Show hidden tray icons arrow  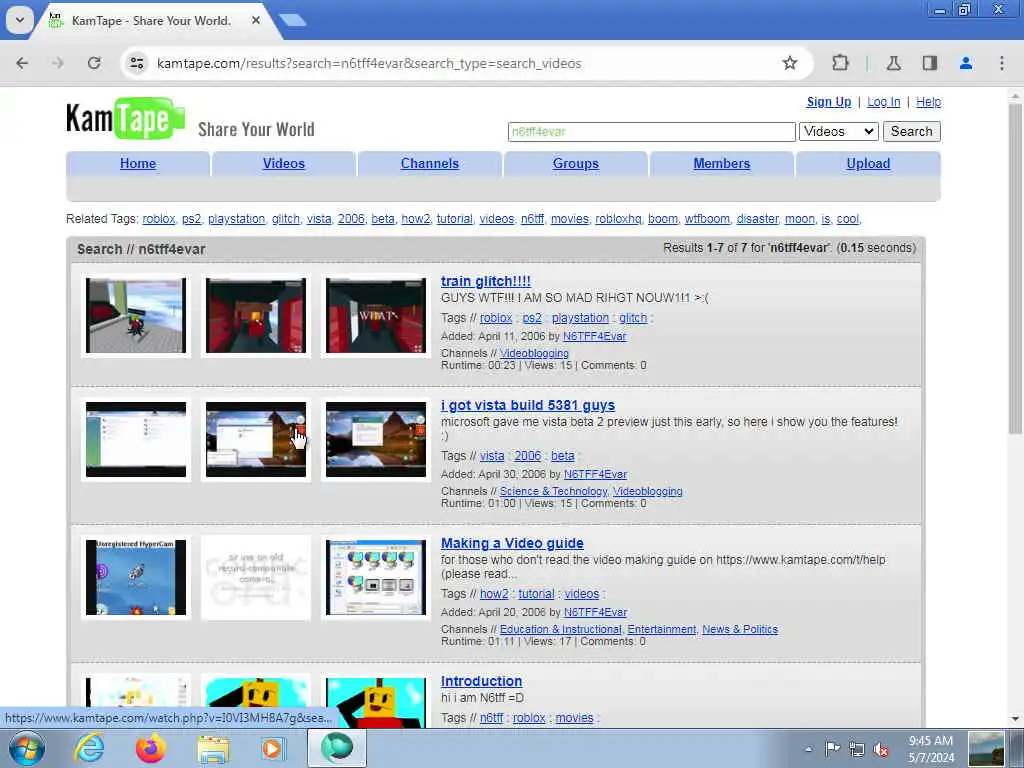click(808, 749)
